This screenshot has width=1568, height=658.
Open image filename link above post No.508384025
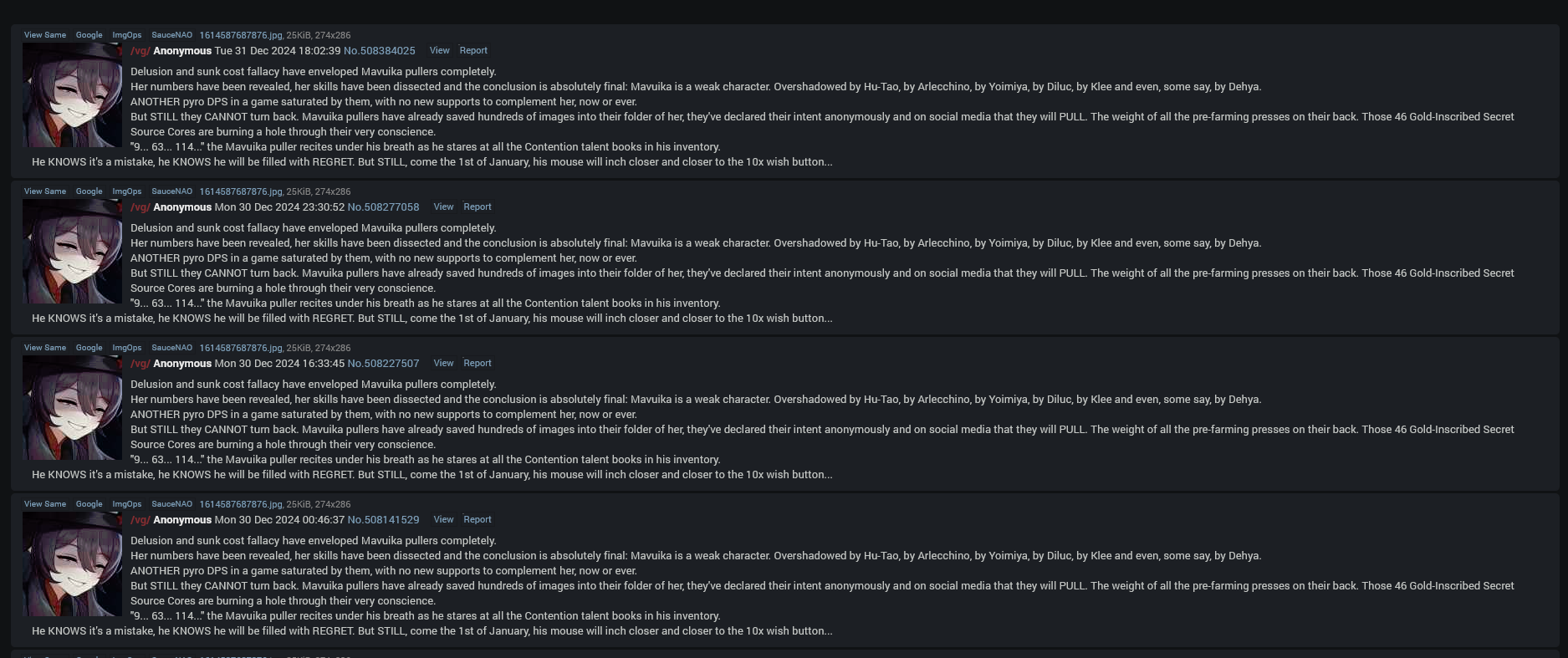[x=241, y=35]
